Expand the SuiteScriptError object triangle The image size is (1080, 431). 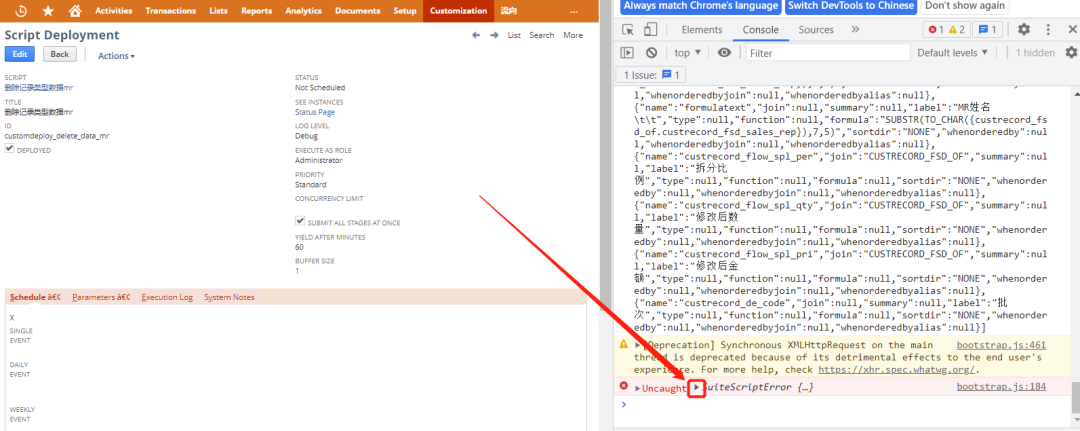tap(696, 388)
